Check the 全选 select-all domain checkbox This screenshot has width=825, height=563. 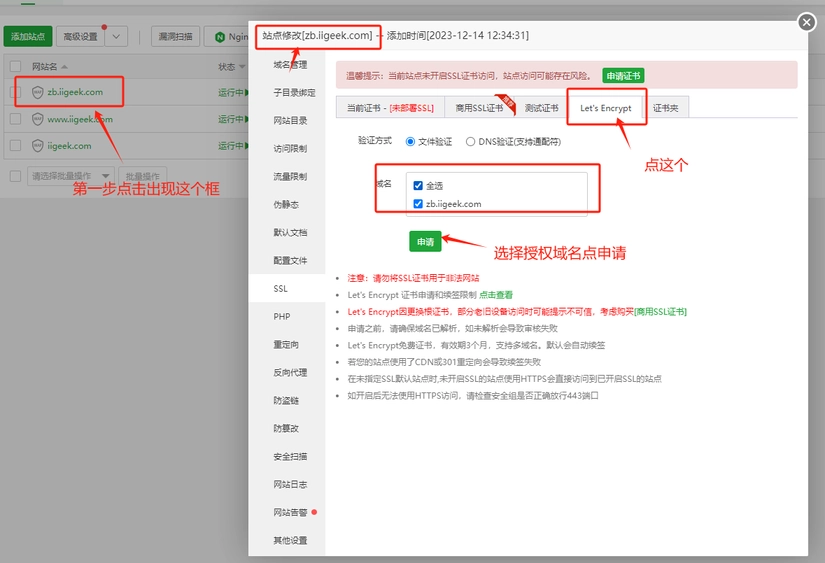(417, 186)
